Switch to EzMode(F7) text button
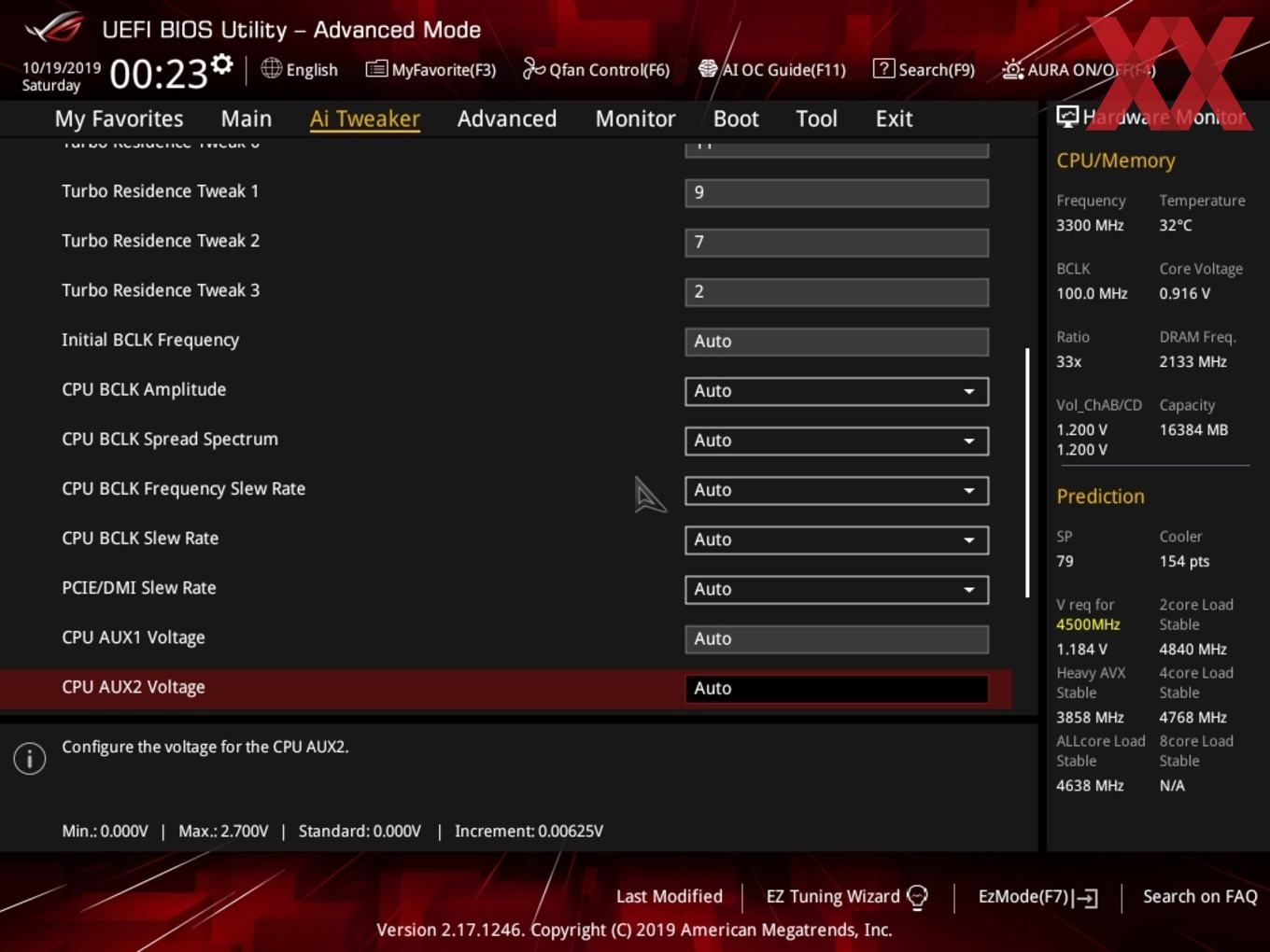This screenshot has height=952, width=1270. click(x=1023, y=897)
